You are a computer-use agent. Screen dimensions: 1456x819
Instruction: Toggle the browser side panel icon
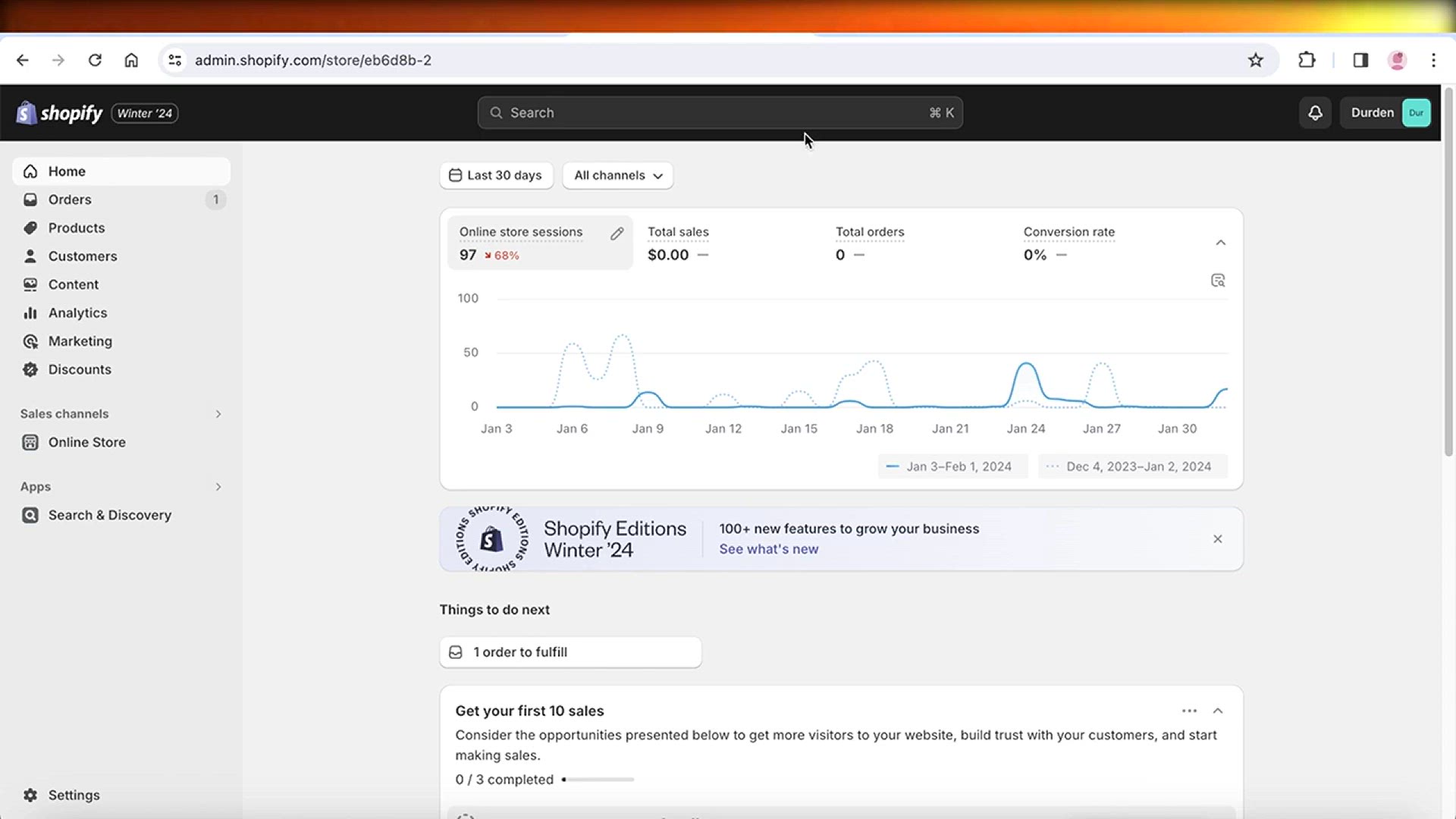tap(1360, 60)
